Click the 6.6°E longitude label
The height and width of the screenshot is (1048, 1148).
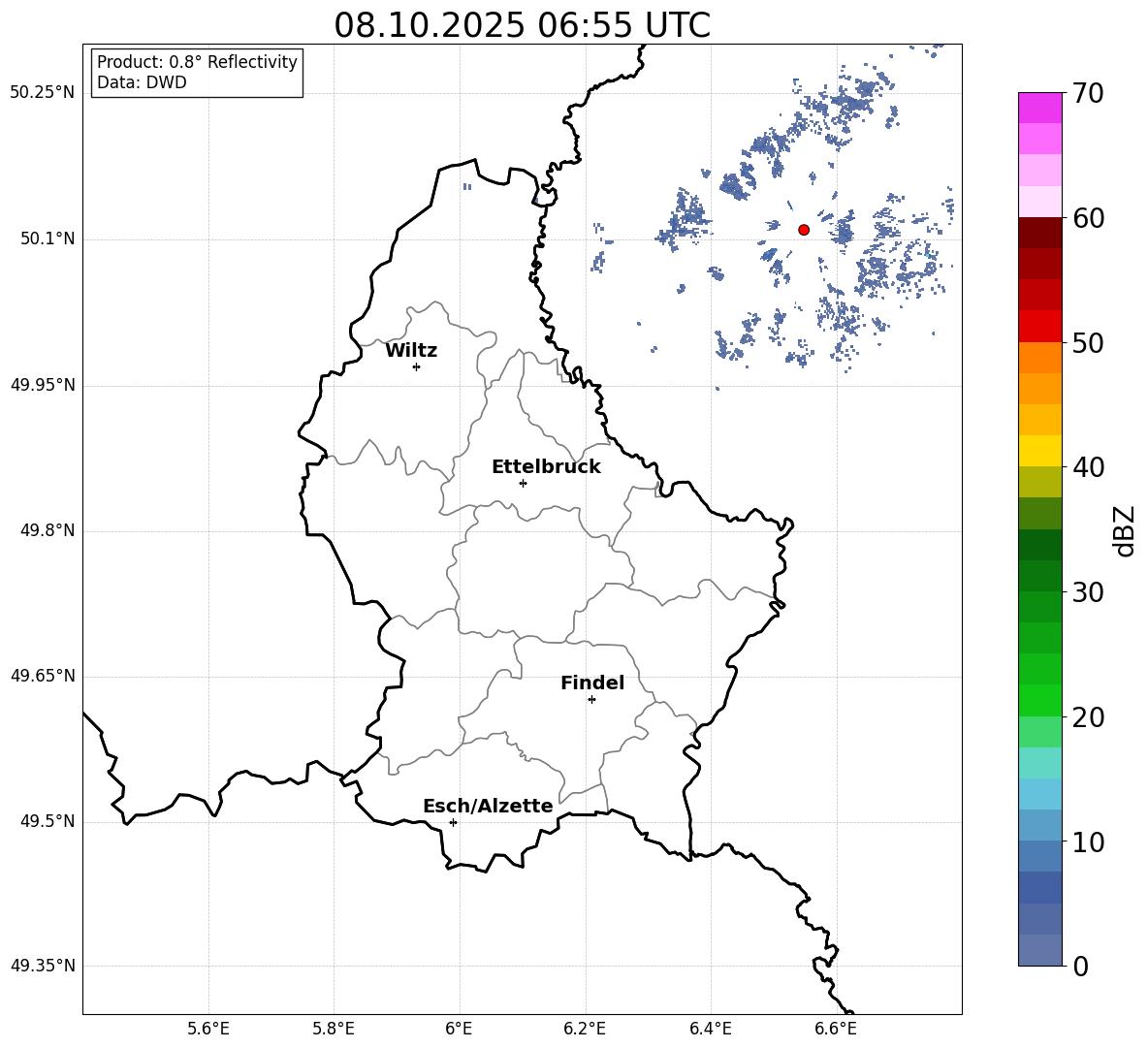point(836,1029)
